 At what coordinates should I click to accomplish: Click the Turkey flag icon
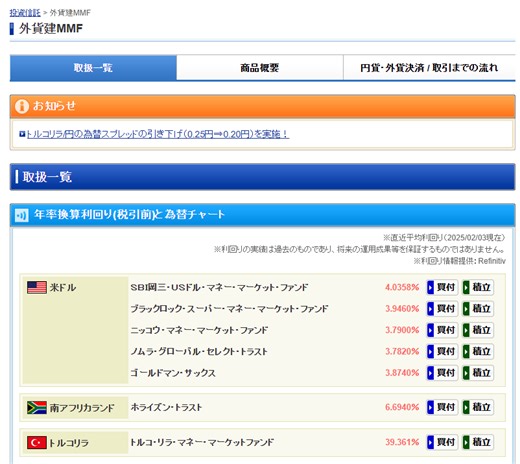pyautogui.click(x=37, y=443)
